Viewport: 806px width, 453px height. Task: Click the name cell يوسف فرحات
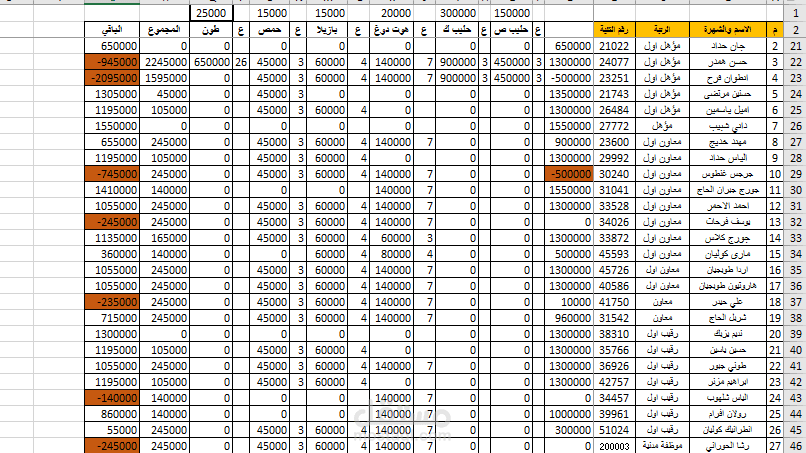[x=727, y=222]
